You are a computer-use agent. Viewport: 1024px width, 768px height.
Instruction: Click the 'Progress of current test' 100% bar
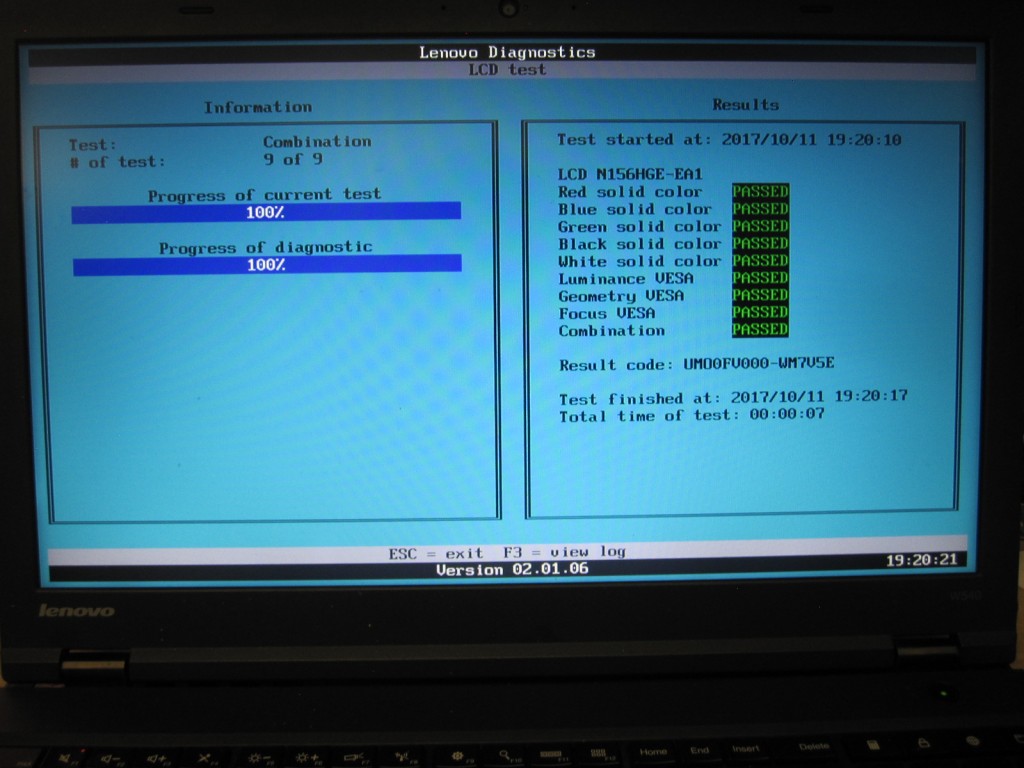pyautogui.click(x=266, y=212)
